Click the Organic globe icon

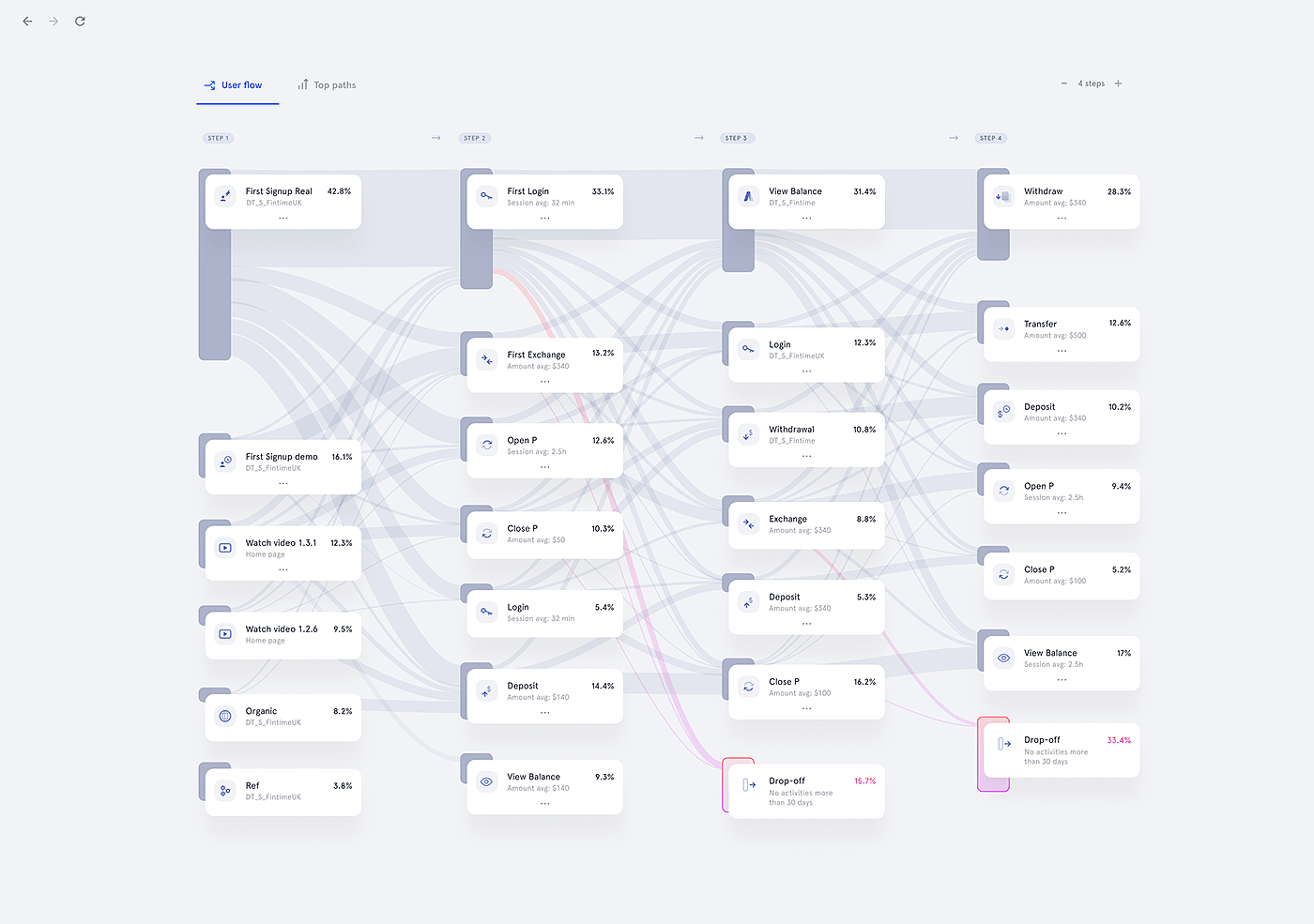pyautogui.click(x=225, y=716)
